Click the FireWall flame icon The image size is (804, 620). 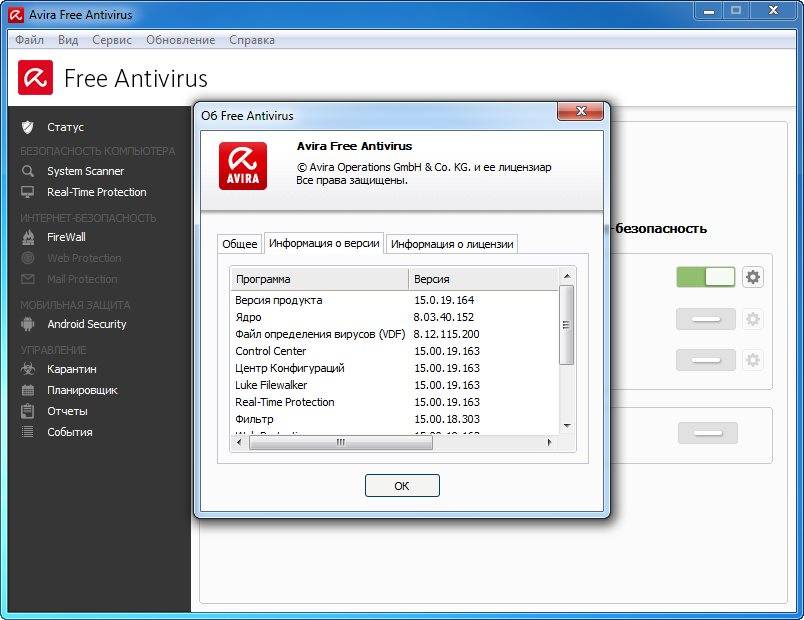(x=28, y=237)
